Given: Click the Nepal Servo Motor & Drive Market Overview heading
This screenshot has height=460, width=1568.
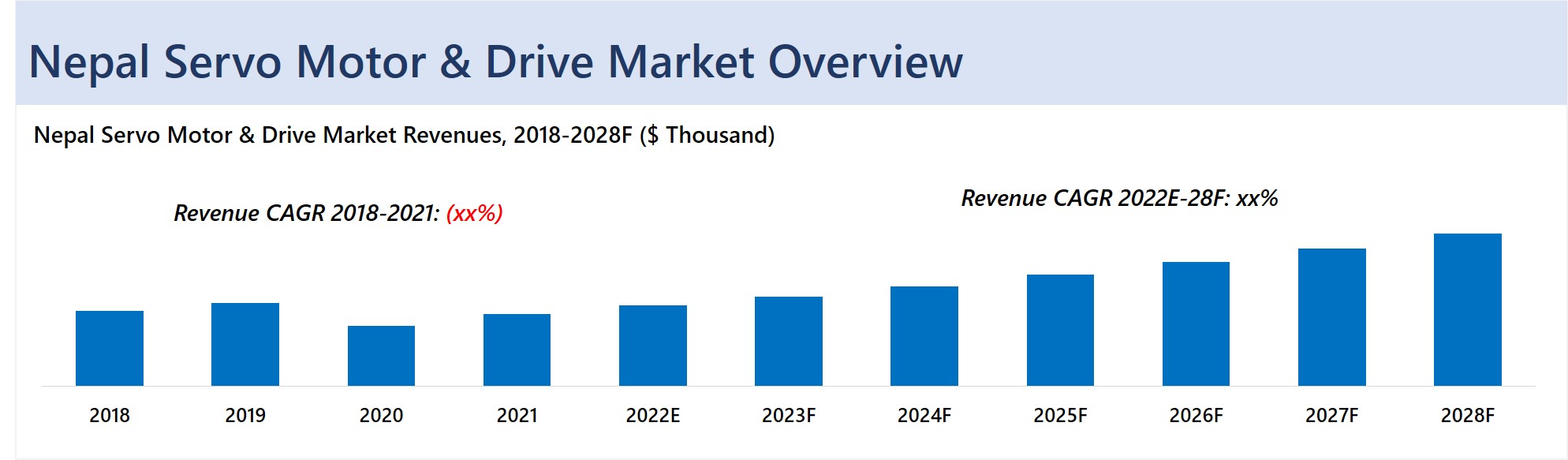Looking at the screenshot, I should click(495, 62).
